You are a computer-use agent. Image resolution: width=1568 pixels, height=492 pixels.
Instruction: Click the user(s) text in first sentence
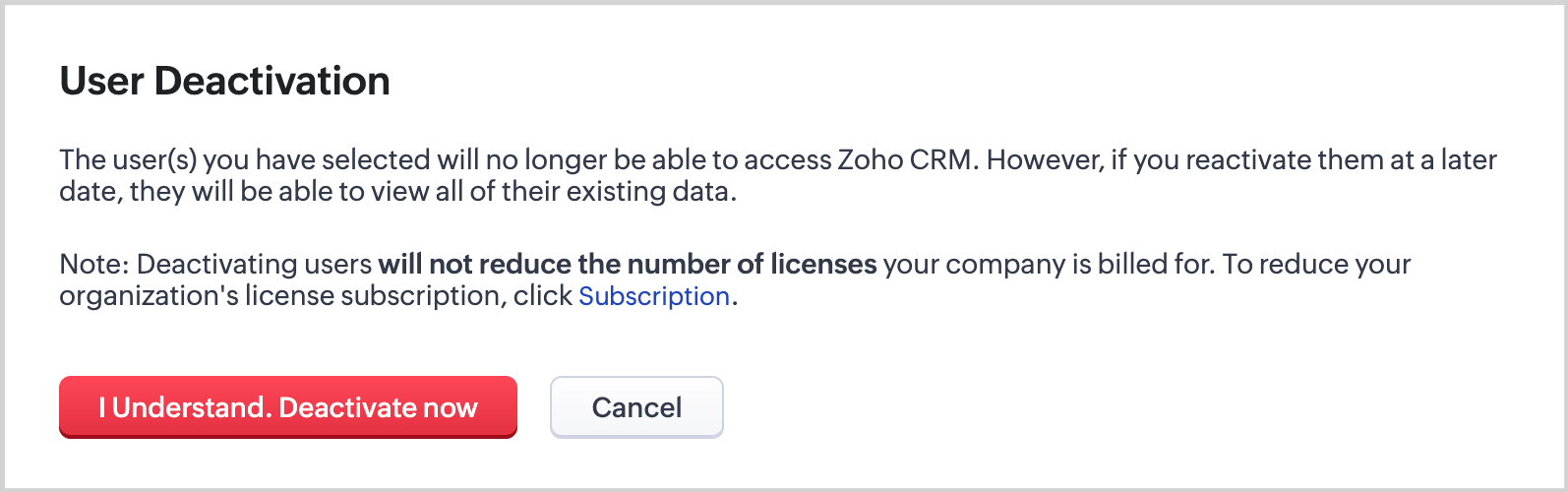pyautogui.click(x=153, y=159)
